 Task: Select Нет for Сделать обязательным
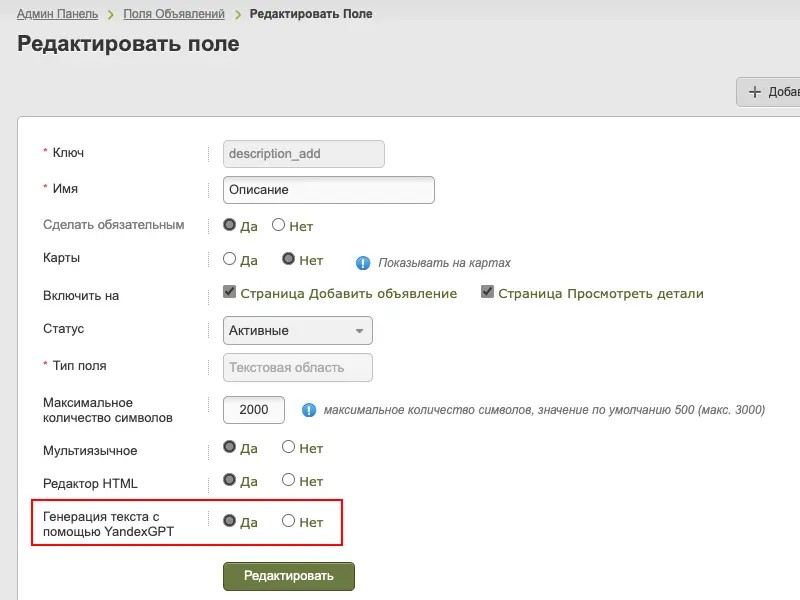click(279, 226)
